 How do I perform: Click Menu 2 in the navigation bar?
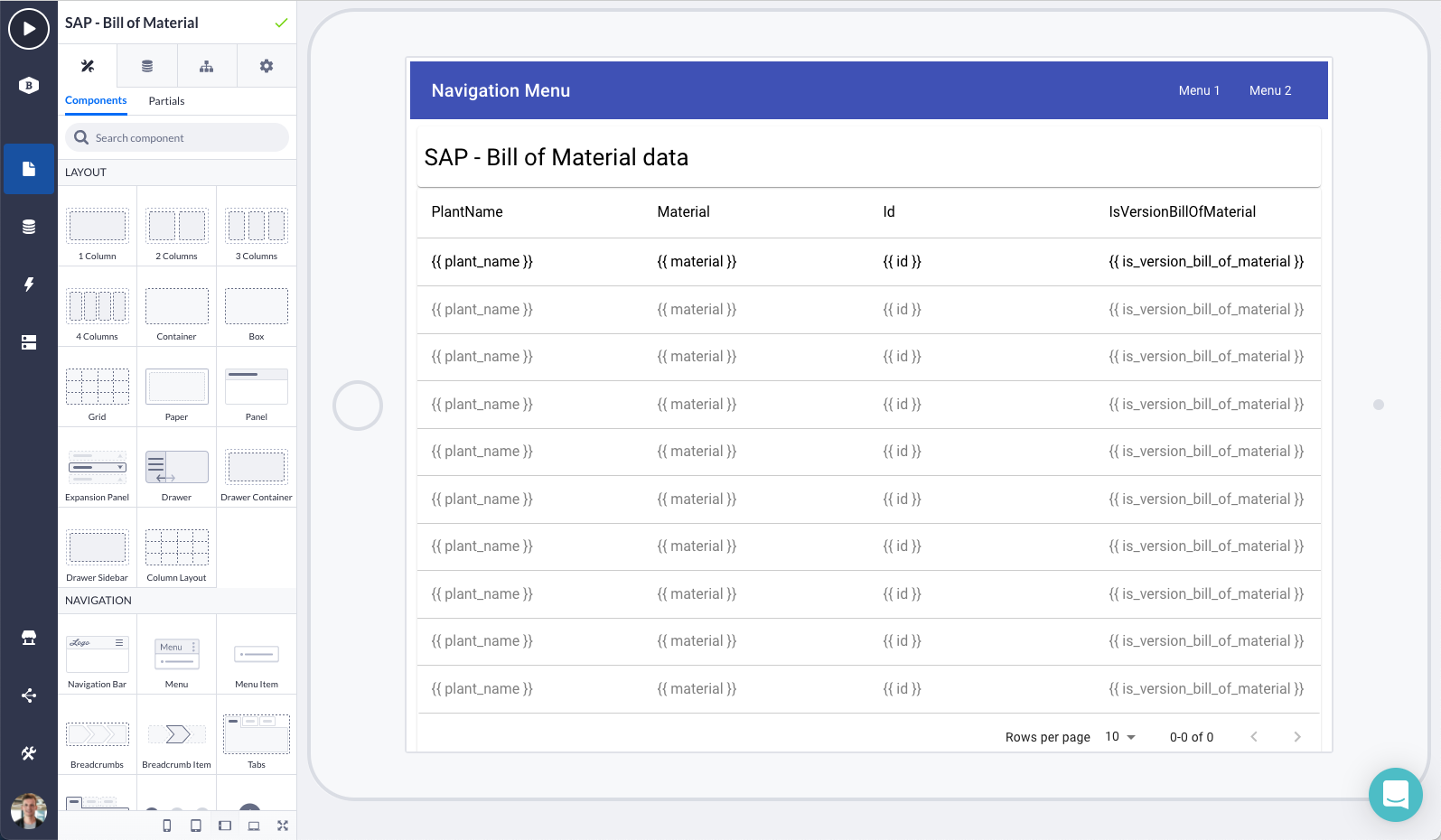1270,90
